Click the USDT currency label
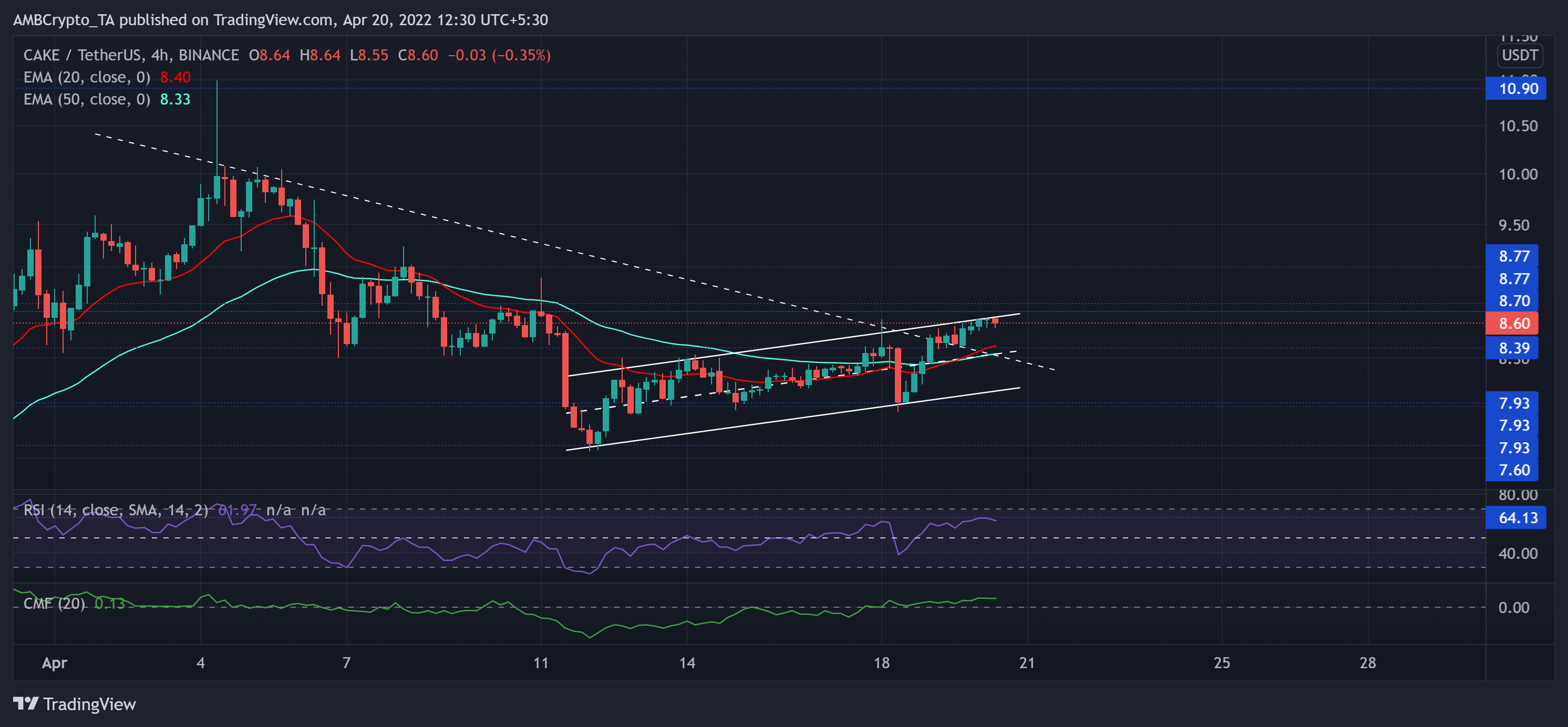The height and width of the screenshot is (727, 1568). pos(1519,55)
